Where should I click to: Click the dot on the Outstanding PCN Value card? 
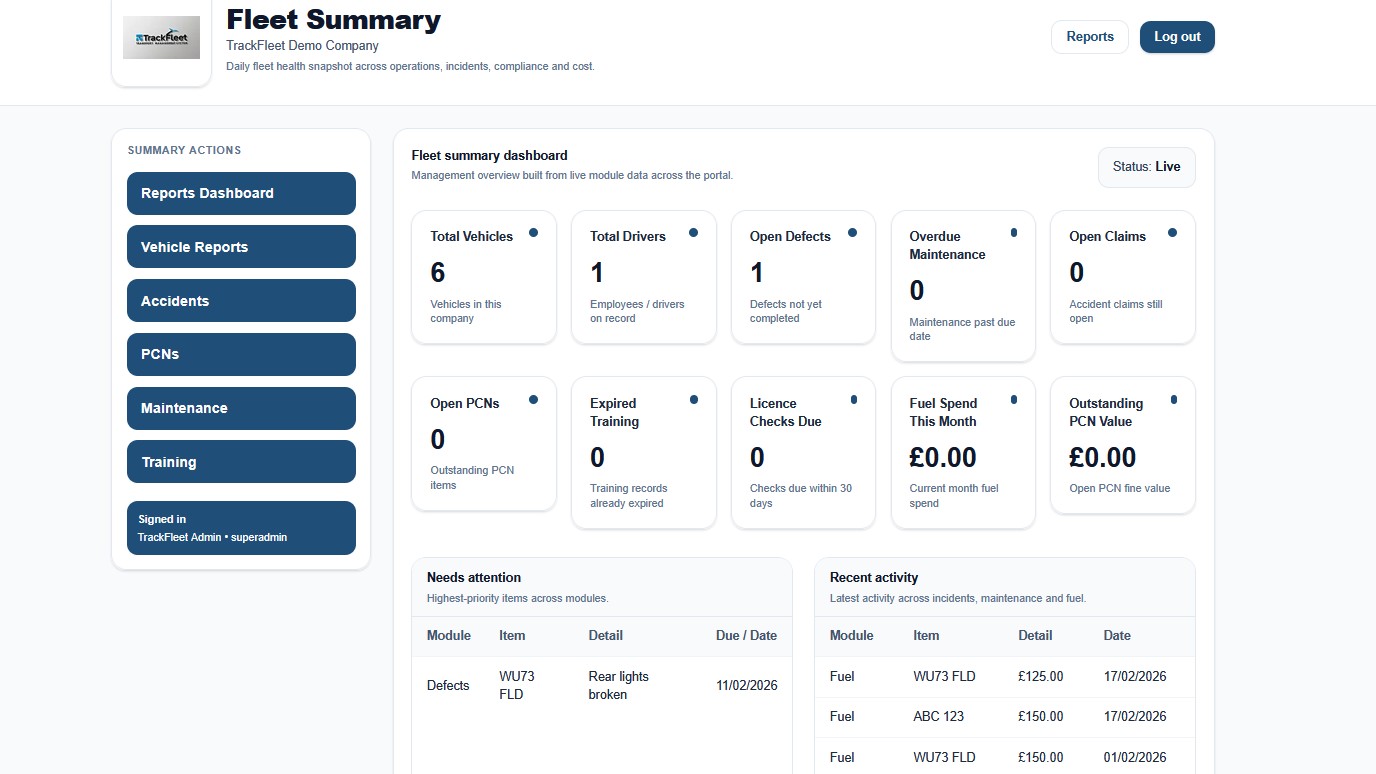click(1173, 399)
